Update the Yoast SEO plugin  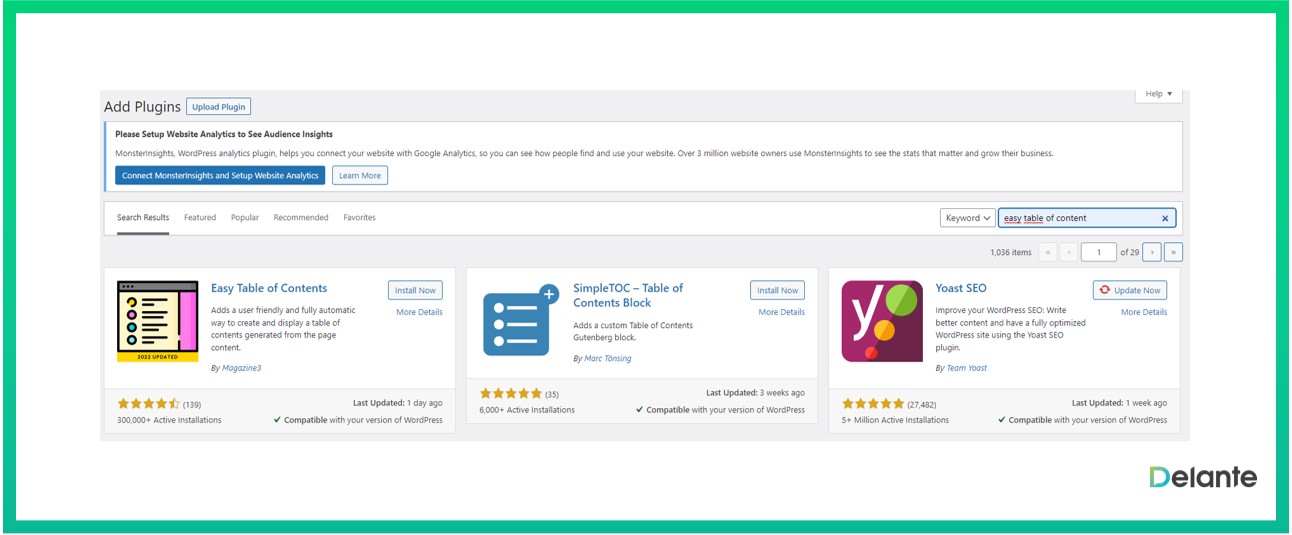click(1130, 290)
